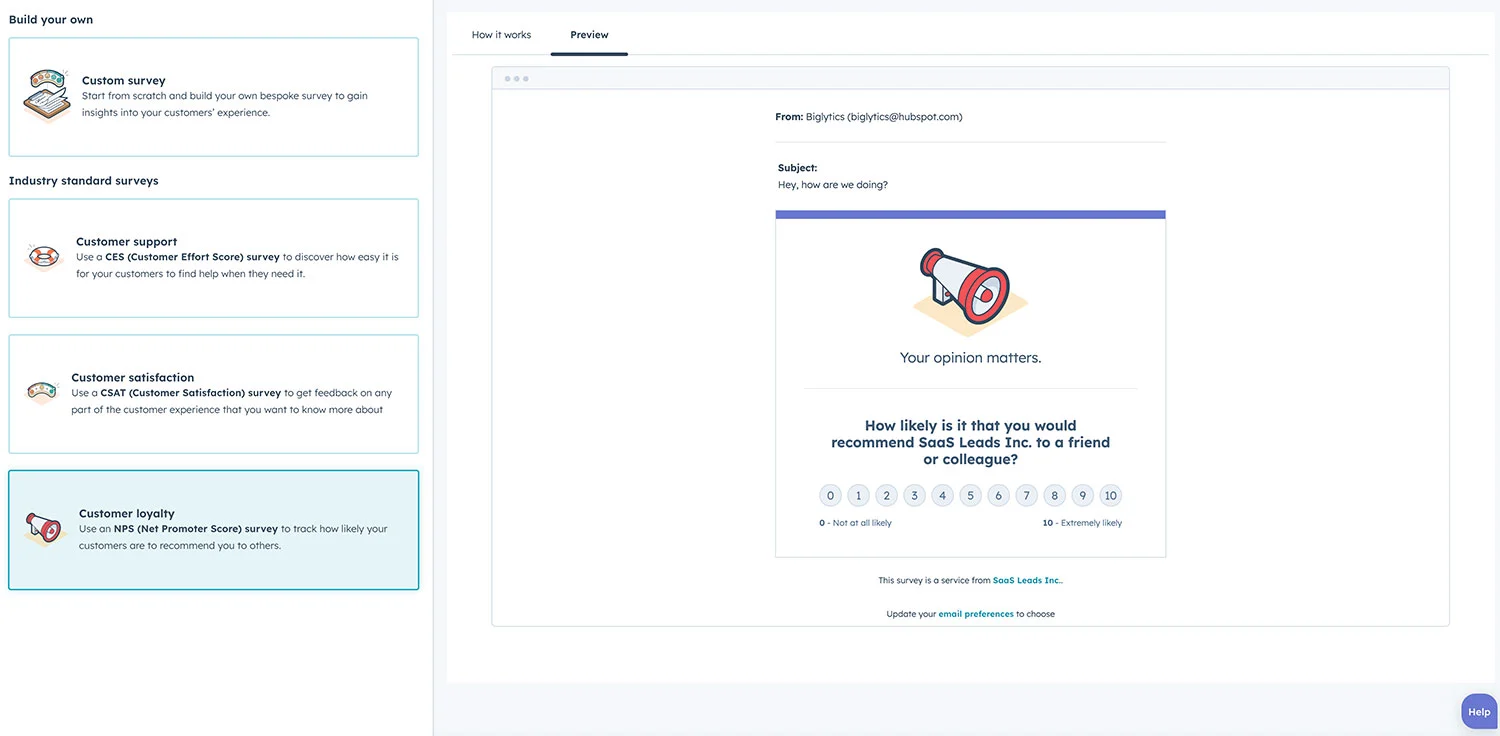This screenshot has width=1500, height=736.
Task: Click the Custom survey palette icon
Action: (x=46, y=96)
